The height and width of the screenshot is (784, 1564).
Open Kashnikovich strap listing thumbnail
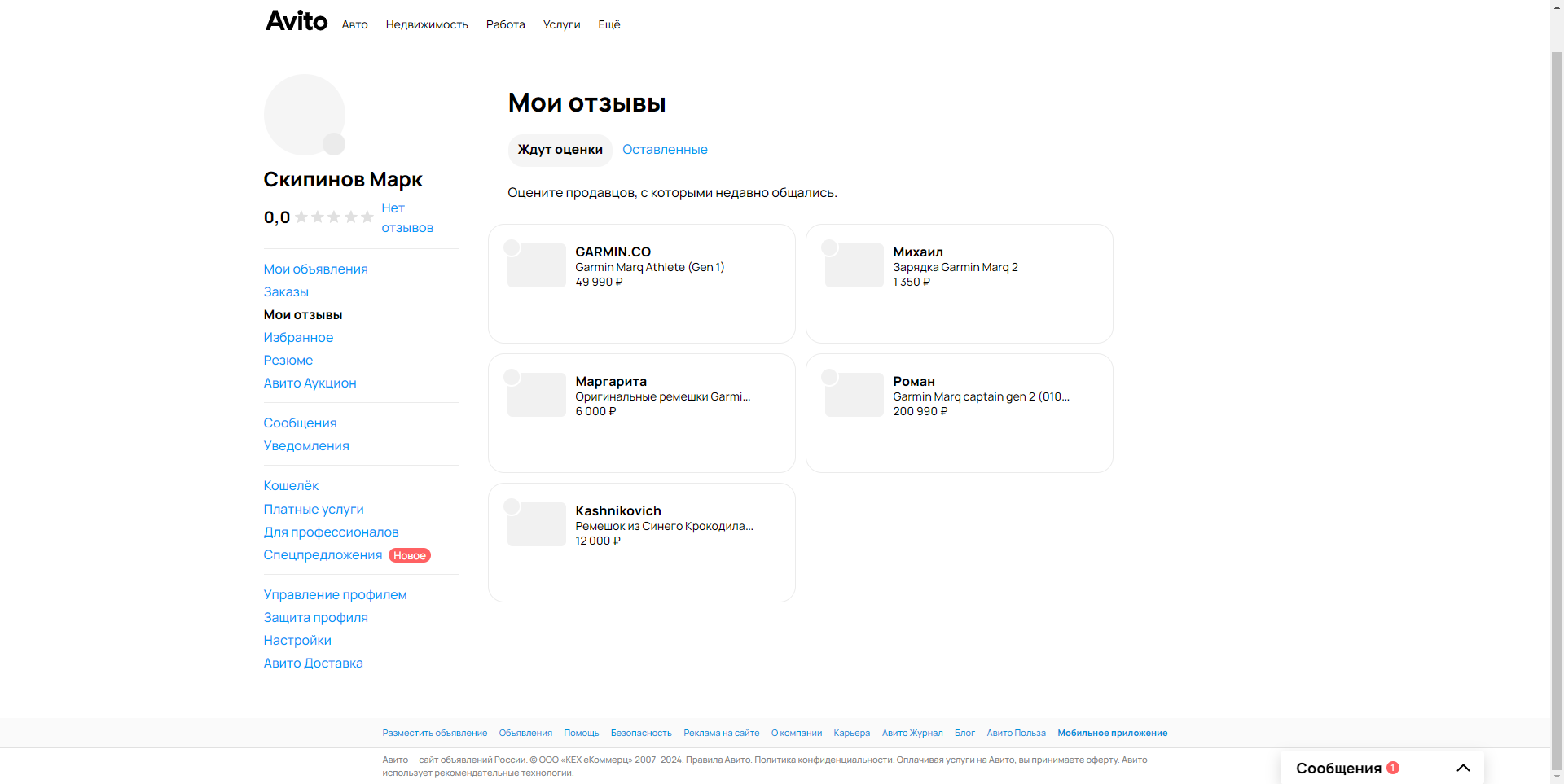coord(537,524)
